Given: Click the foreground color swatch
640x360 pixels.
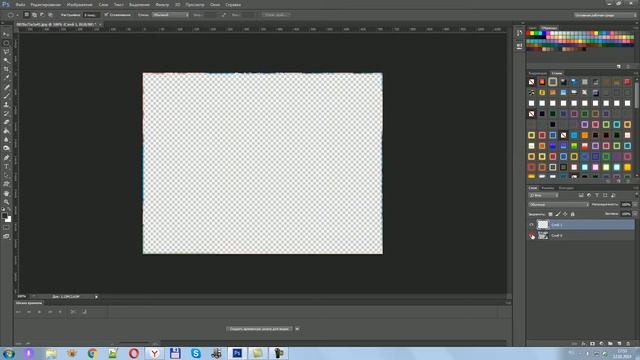Looking at the screenshot, I should tap(4, 216).
